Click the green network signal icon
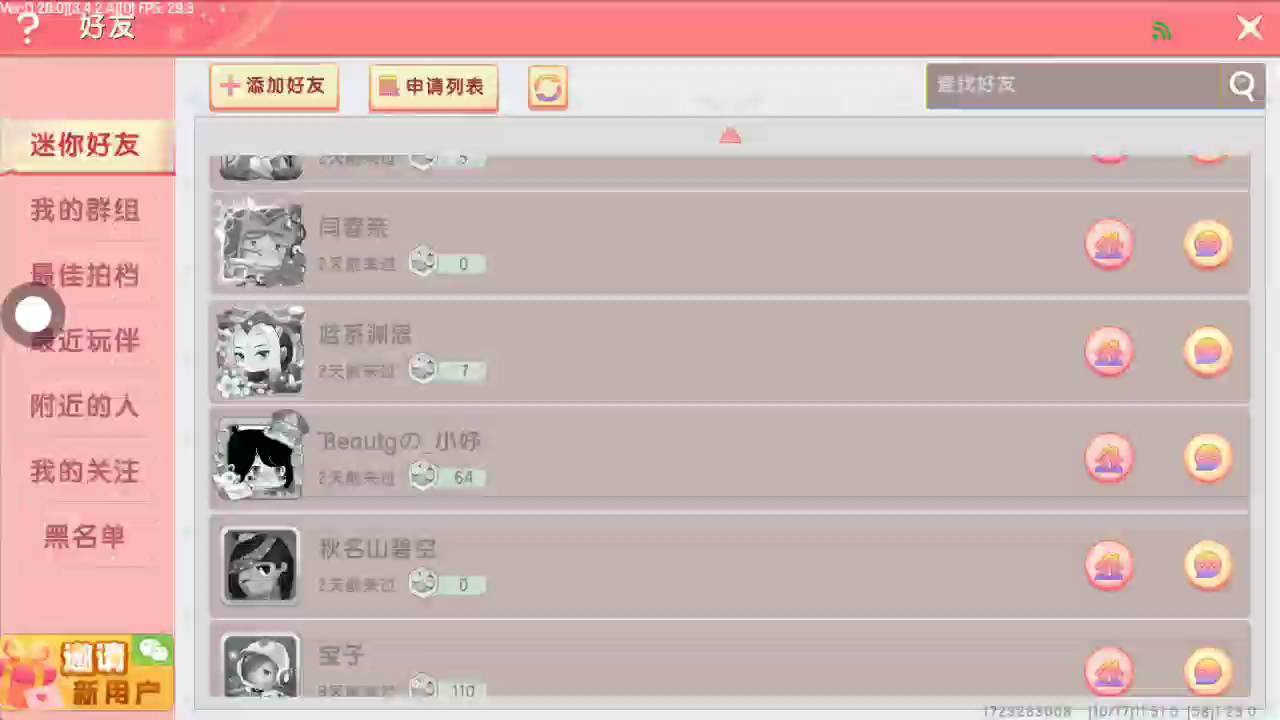Viewport: 1280px width, 720px height. pyautogui.click(x=1161, y=31)
